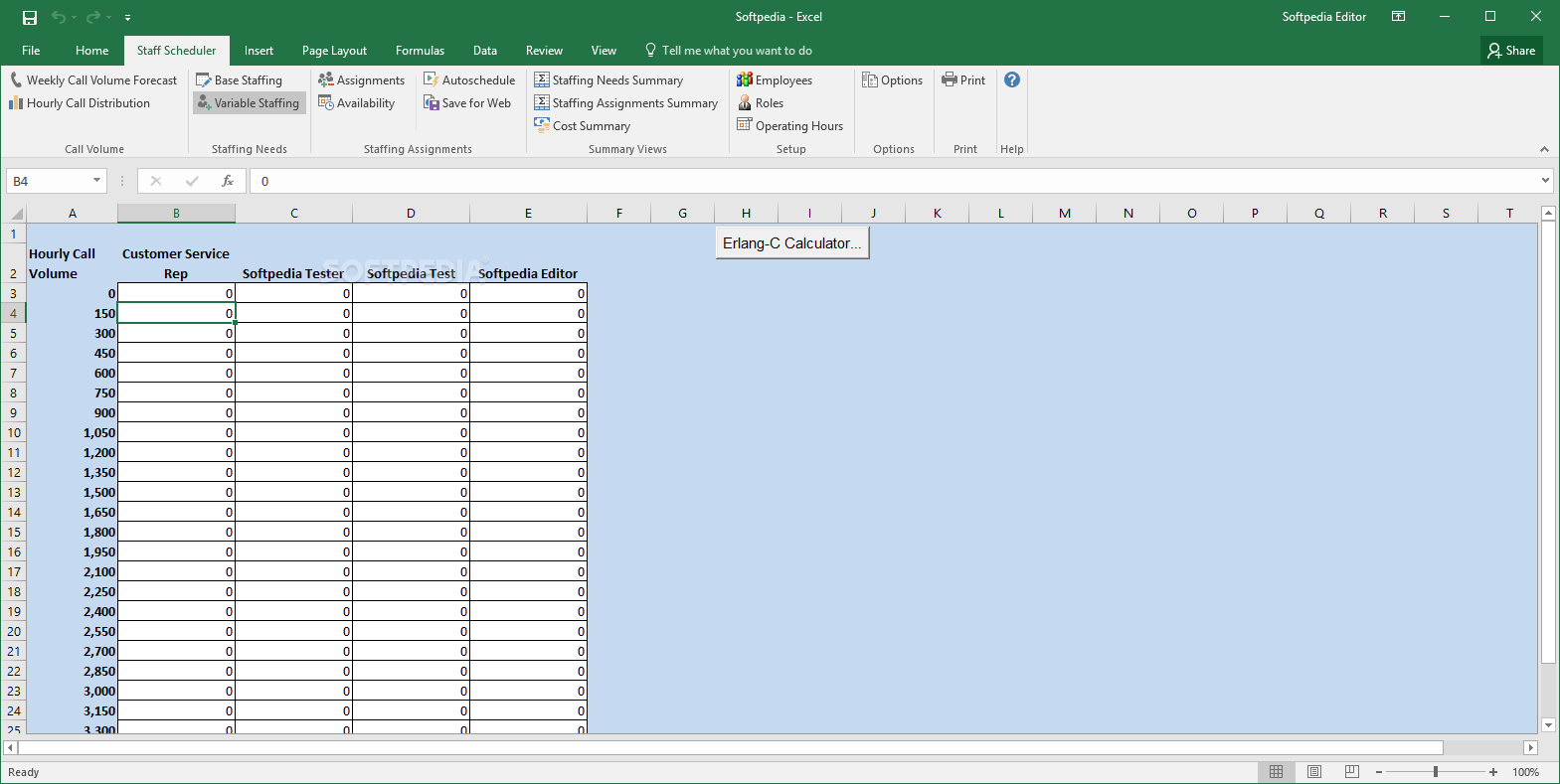Open Staff Scheduler help
1560x784 pixels.
[x=1012, y=79]
